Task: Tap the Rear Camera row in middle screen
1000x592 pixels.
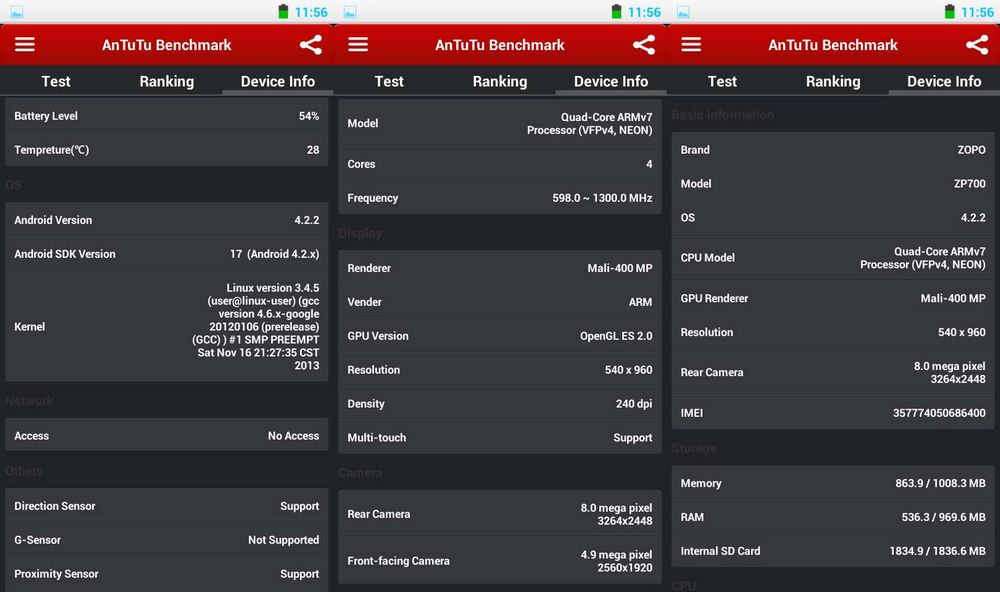Action: pyautogui.click(x=500, y=514)
